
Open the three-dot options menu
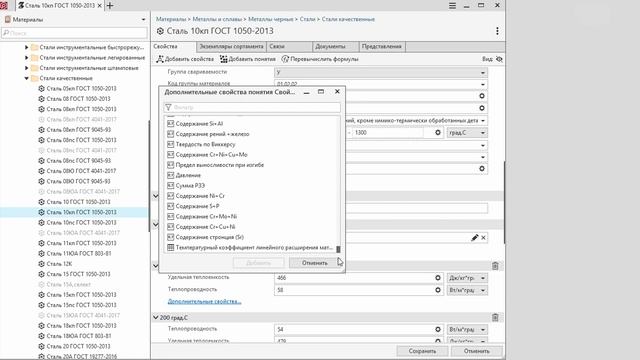tap(497, 31)
